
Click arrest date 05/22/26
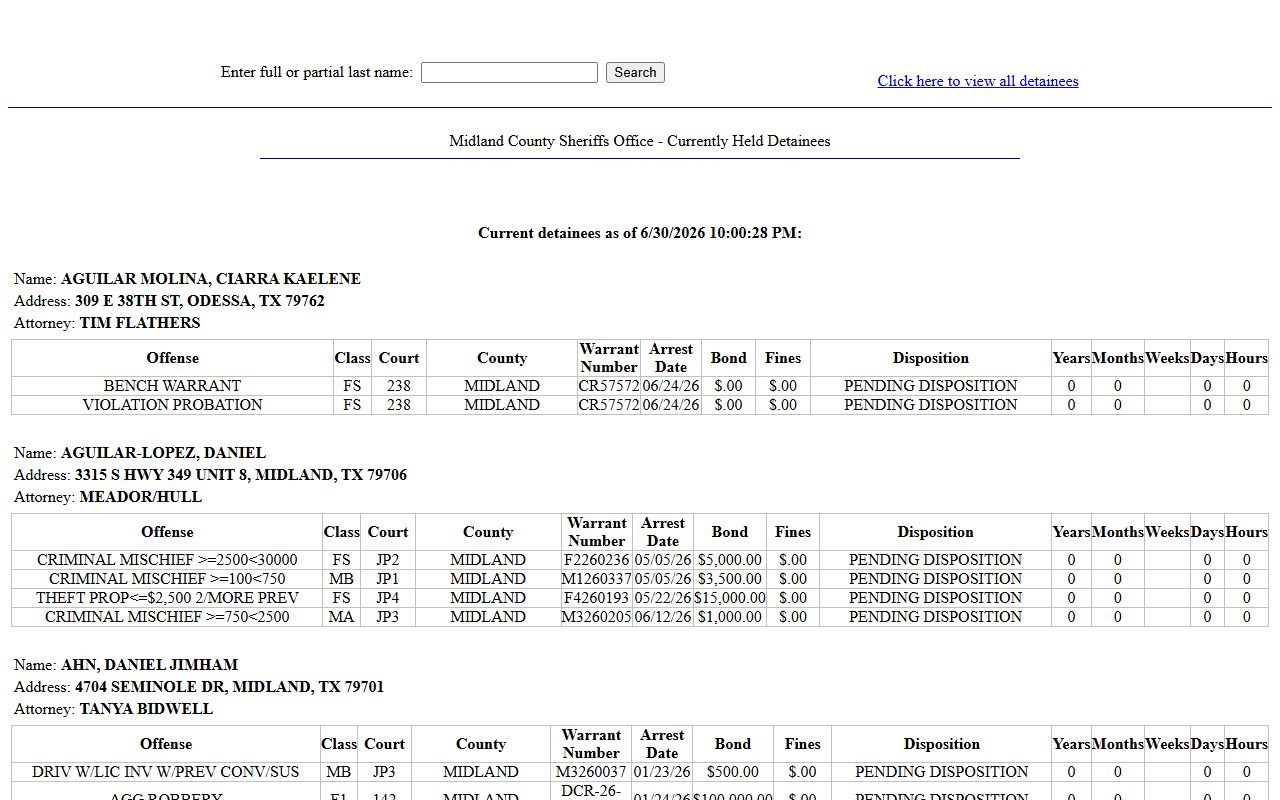point(663,598)
